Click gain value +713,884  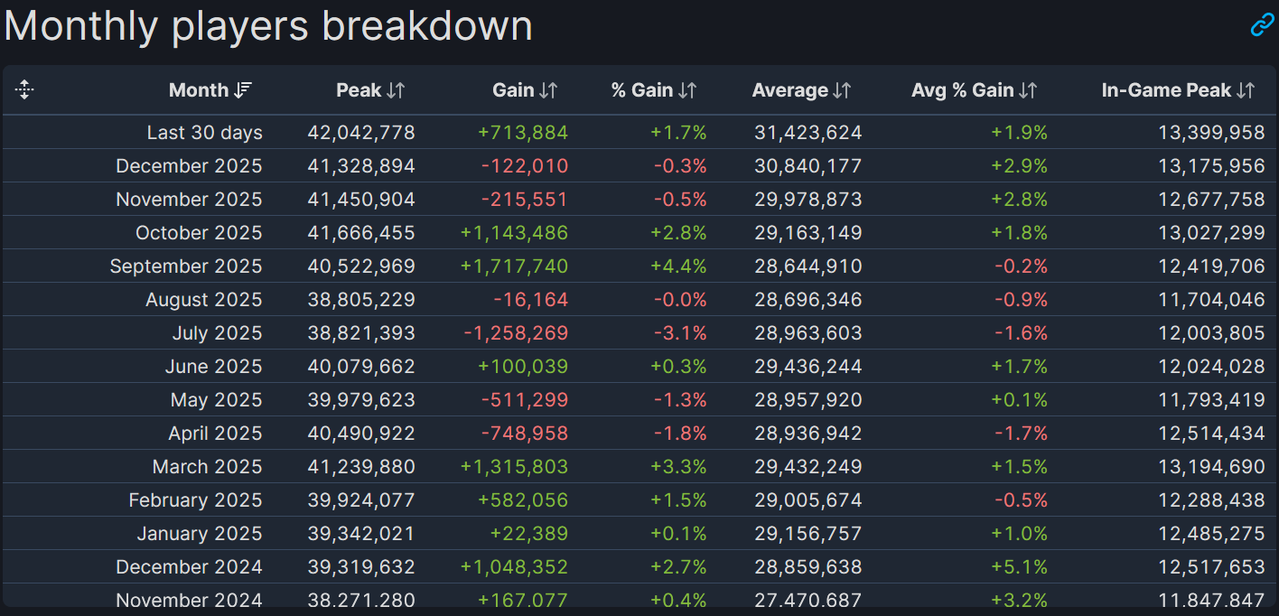point(522,132)
